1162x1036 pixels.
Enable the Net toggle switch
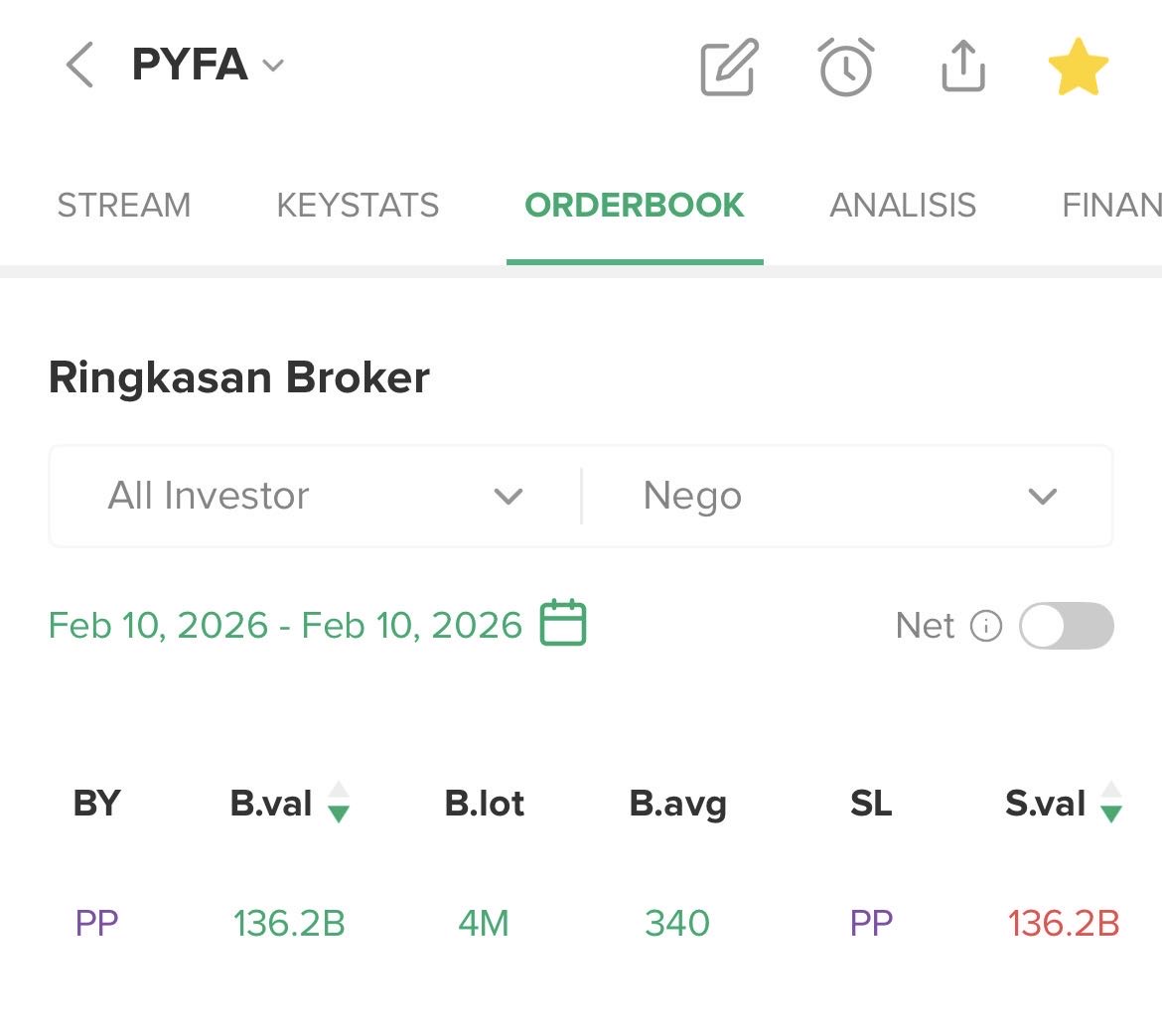(1066, 626)
